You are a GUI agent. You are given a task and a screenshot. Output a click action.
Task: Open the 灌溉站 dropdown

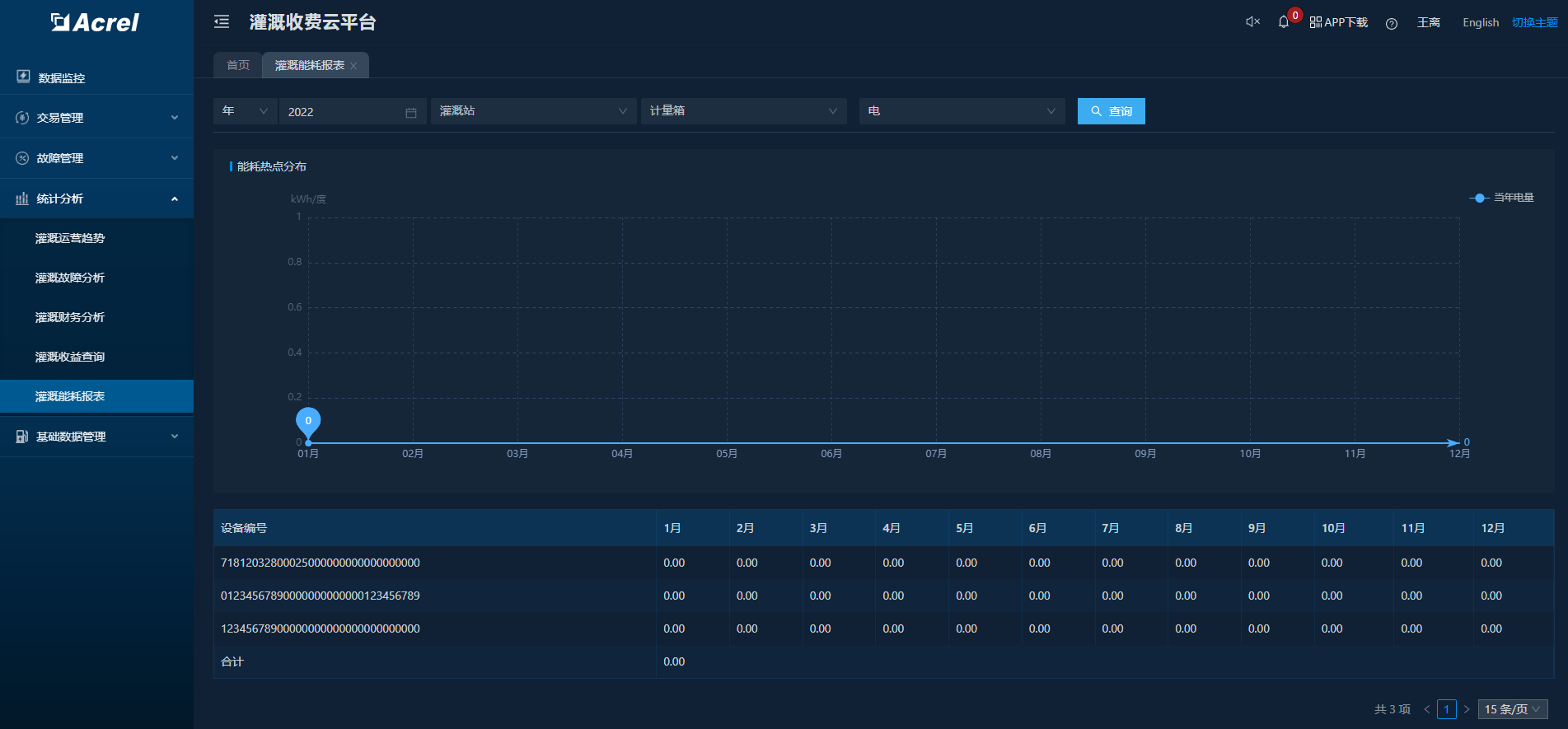point(533,111)
